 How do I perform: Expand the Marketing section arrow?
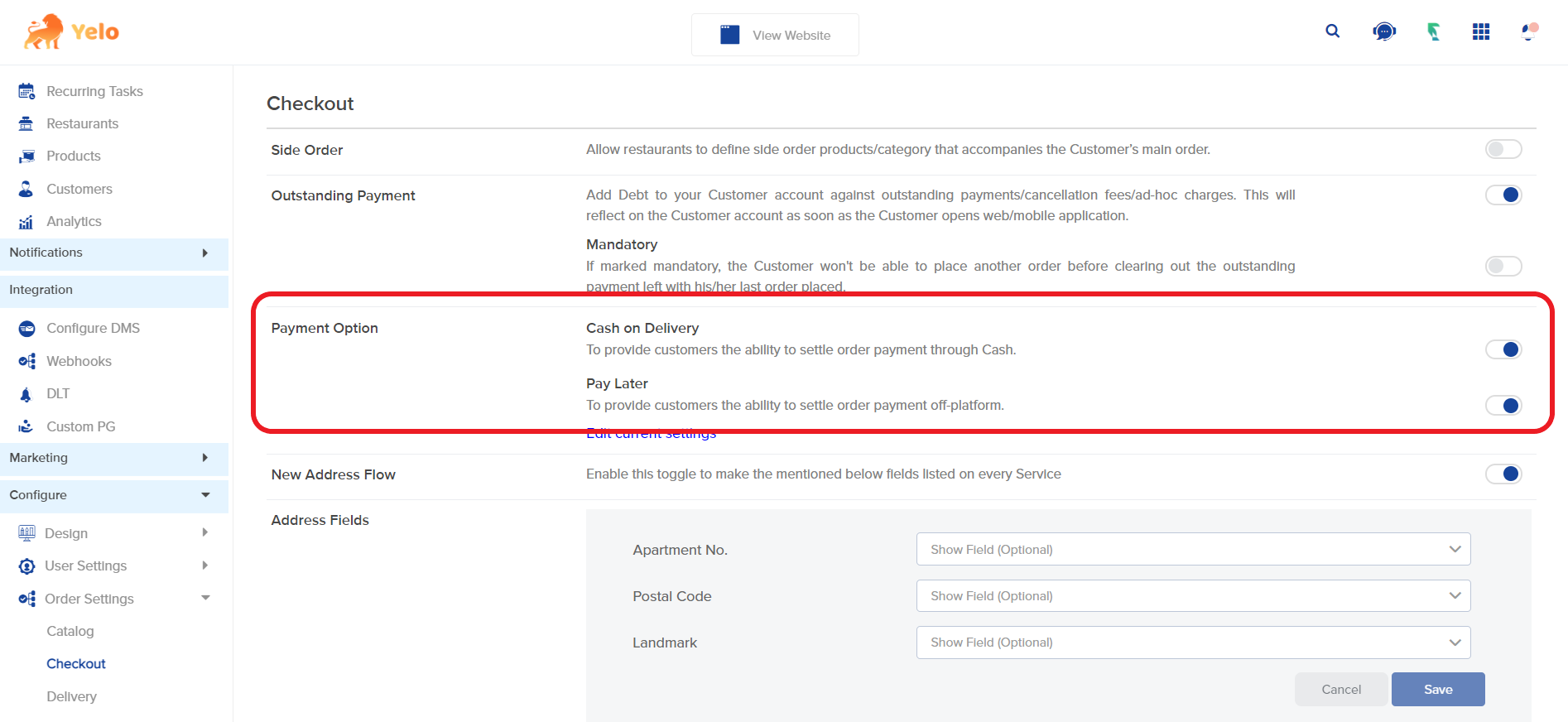[205, 458]
